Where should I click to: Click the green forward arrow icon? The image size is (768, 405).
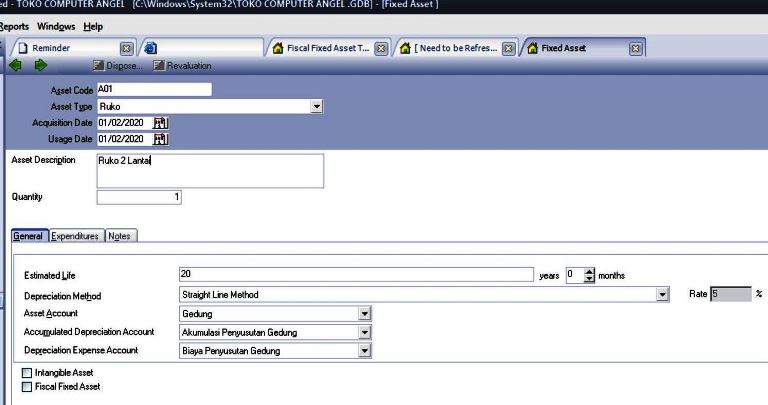40,66
